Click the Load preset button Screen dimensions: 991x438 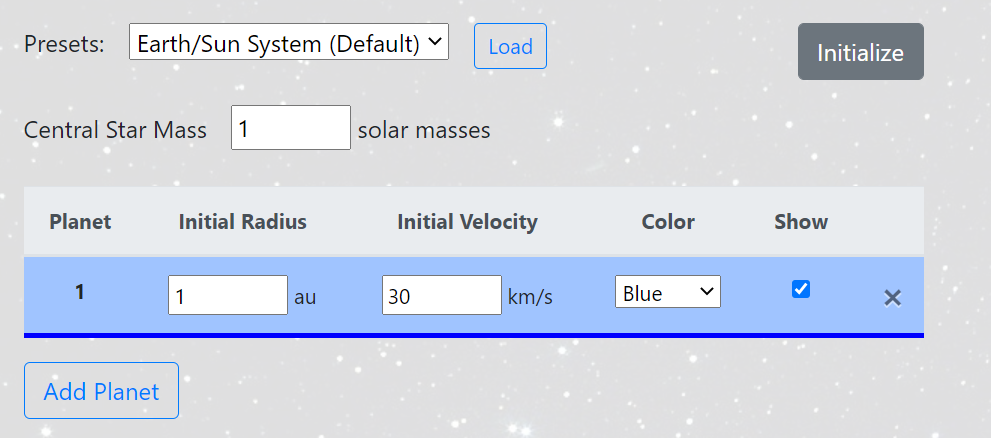coord(510,46)
